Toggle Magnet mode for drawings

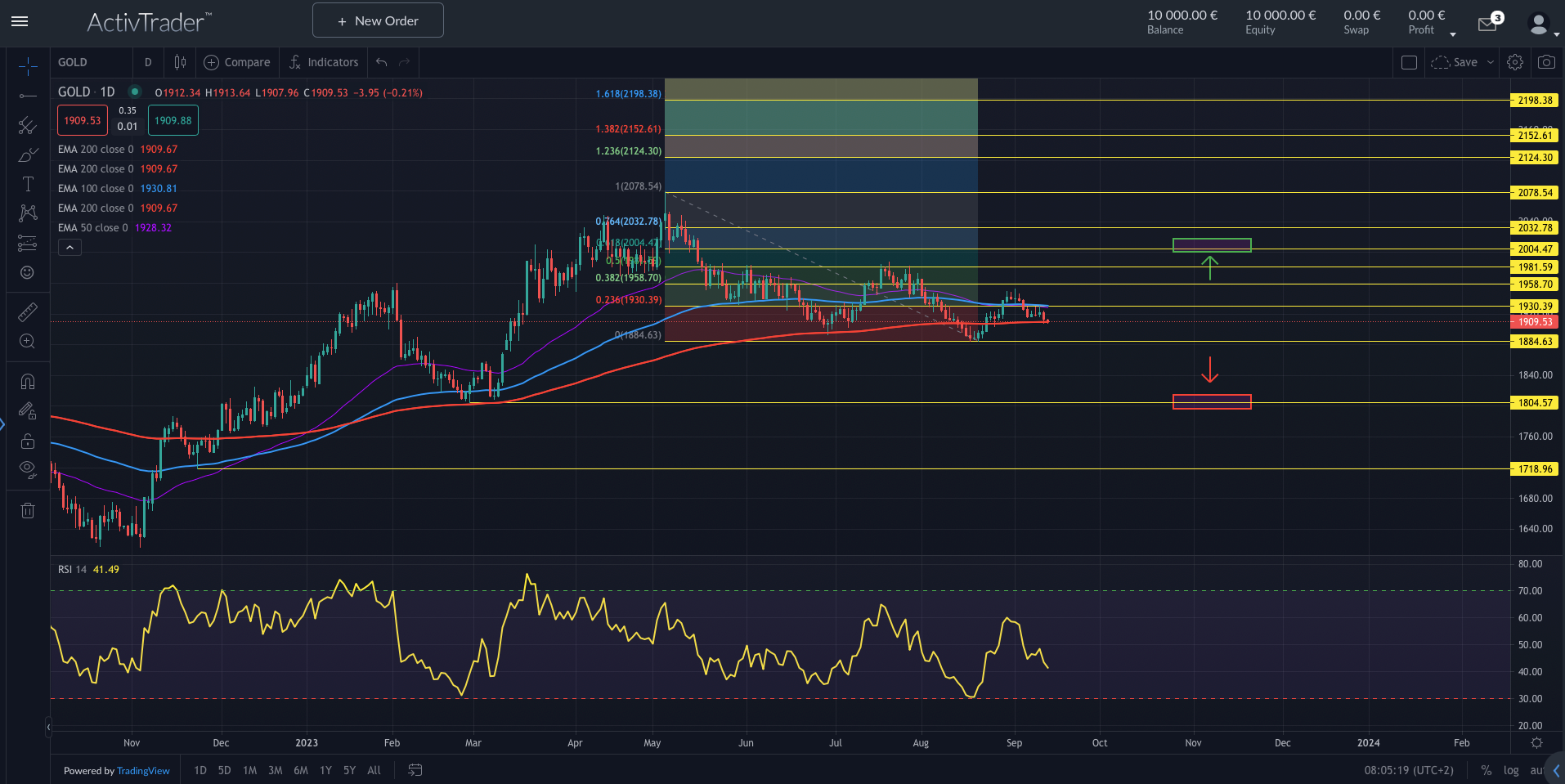click(27, 382)
